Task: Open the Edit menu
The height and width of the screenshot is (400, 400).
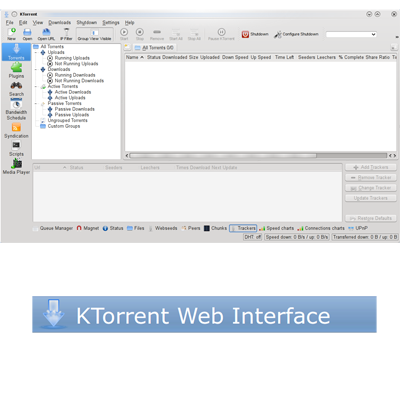Action: pyautogui.click(x=23, y=23)
